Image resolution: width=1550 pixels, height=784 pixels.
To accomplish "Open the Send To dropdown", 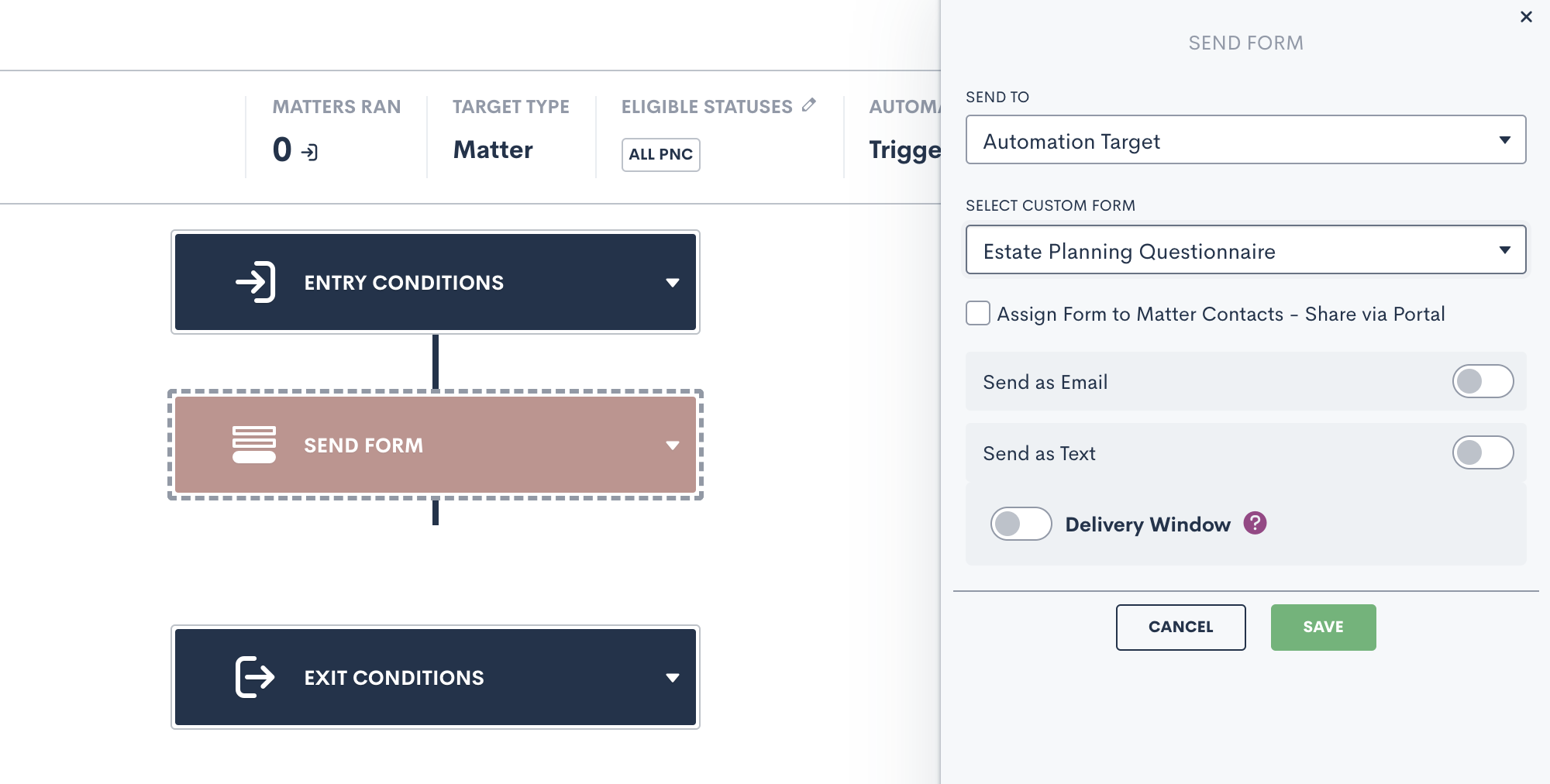I will coord(1245,140).
